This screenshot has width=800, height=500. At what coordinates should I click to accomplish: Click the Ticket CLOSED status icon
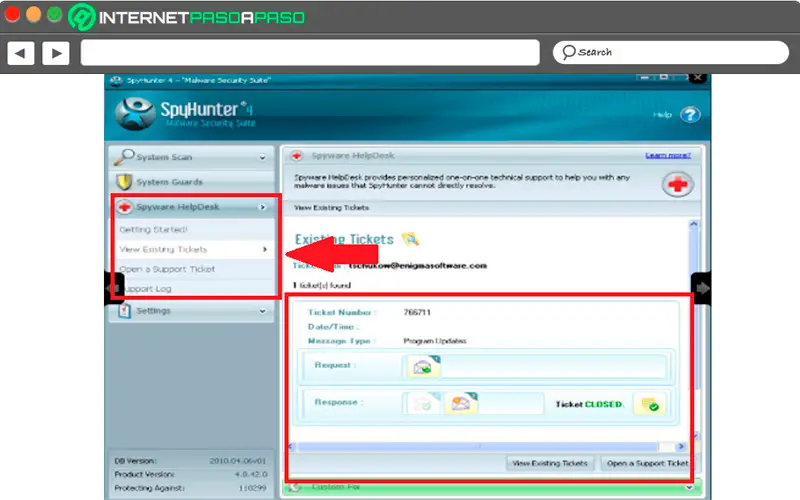649,404
